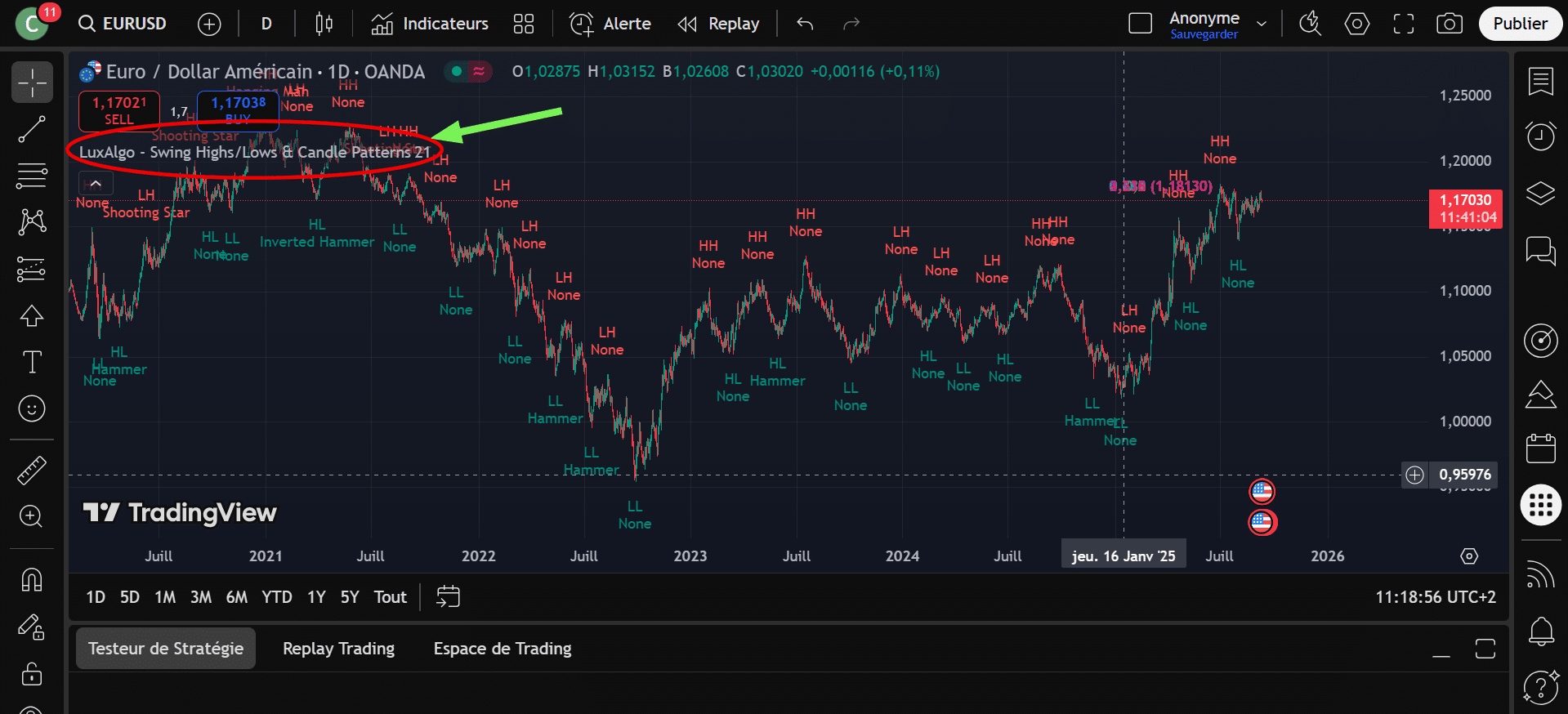Open the Espace de Trading tab
The width and height of the screenshot is (1568, 714).
(502, 649)
